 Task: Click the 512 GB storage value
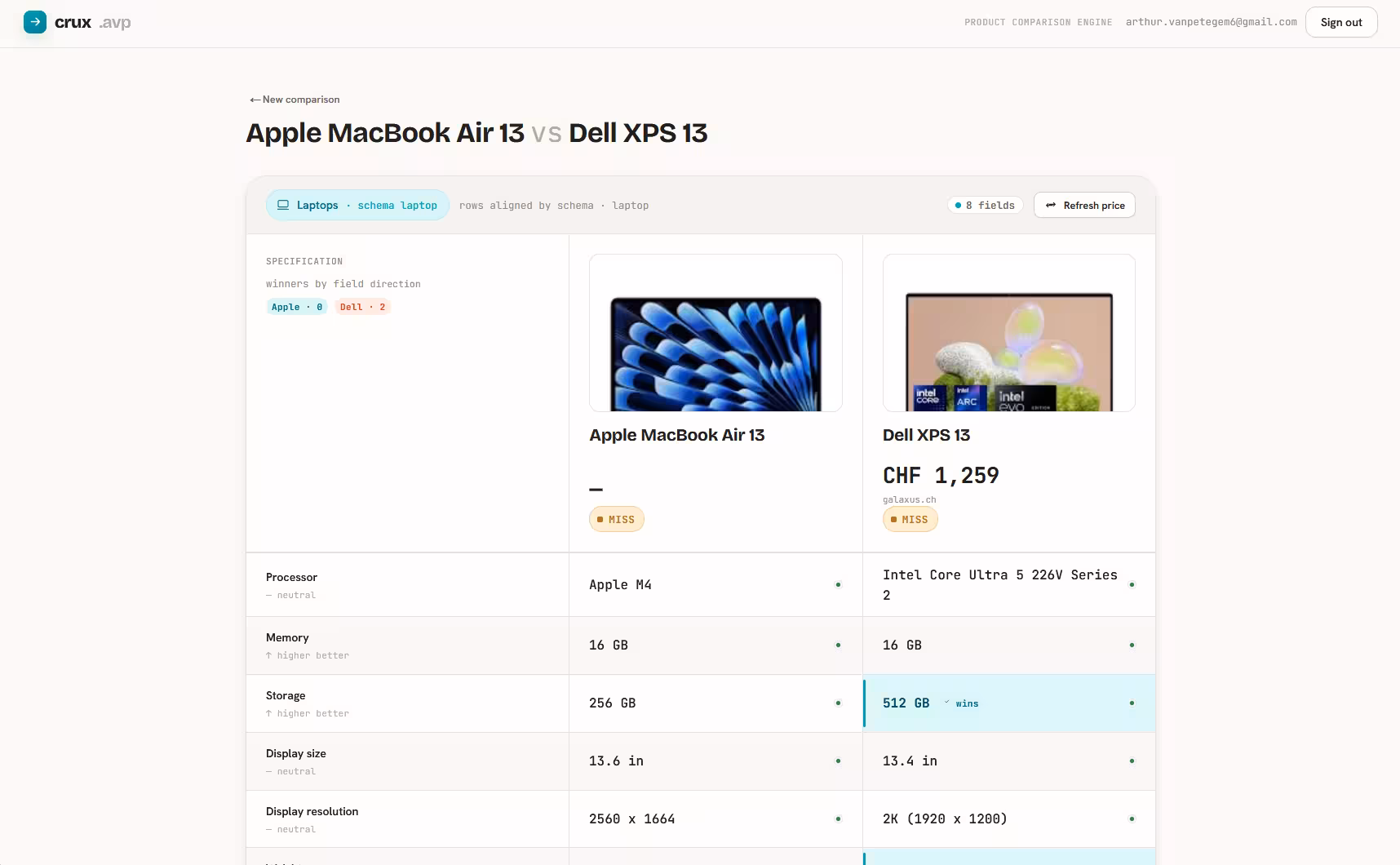(x=906, y=703)
